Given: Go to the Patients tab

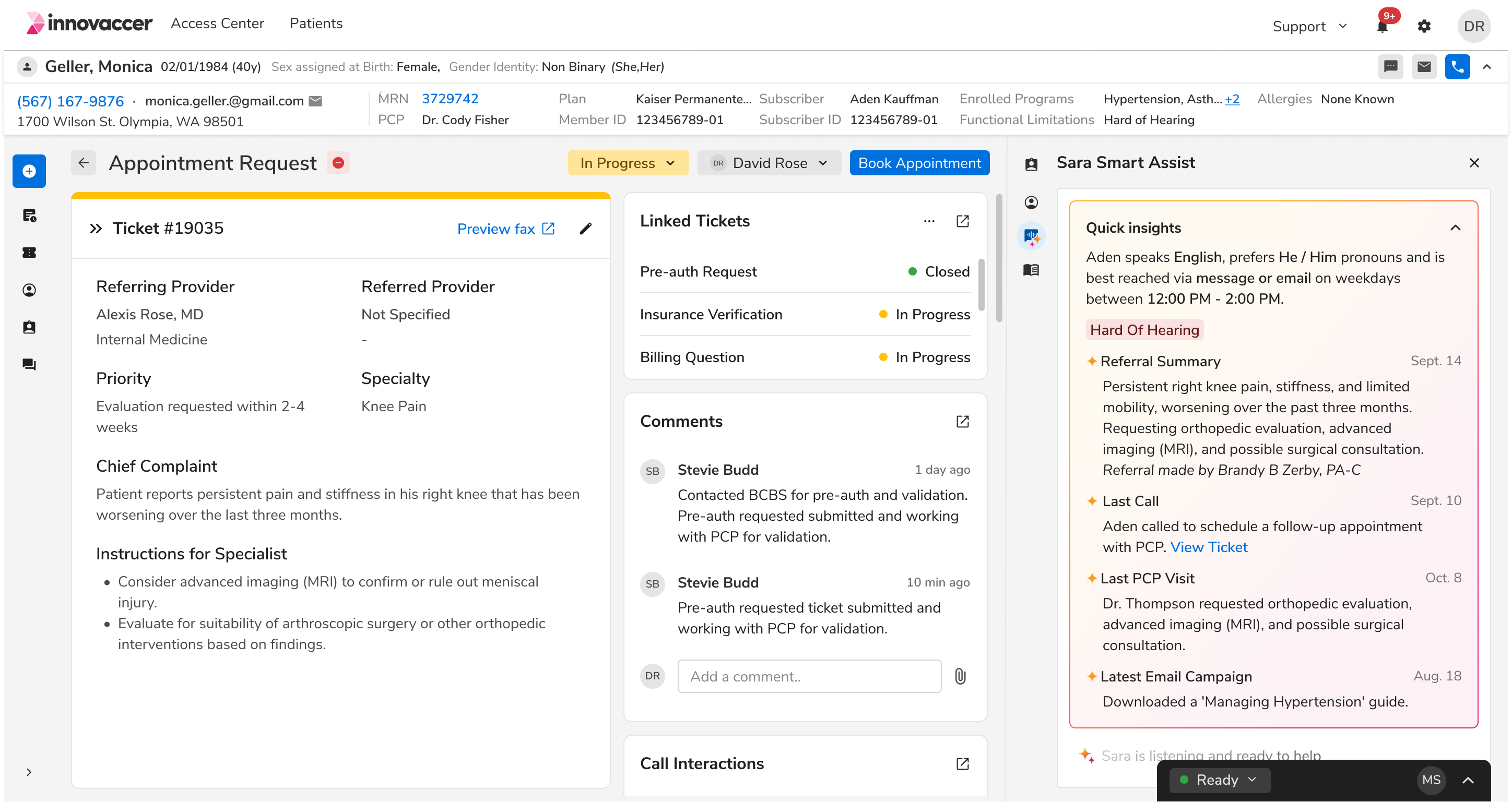Looking at the screenshot, I should pyautogui.click(x=316, y=23).
